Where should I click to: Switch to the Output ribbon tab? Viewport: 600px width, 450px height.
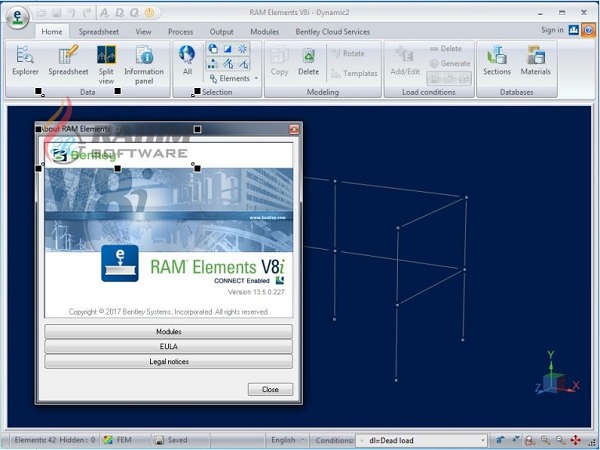click(x=221, y=31)
